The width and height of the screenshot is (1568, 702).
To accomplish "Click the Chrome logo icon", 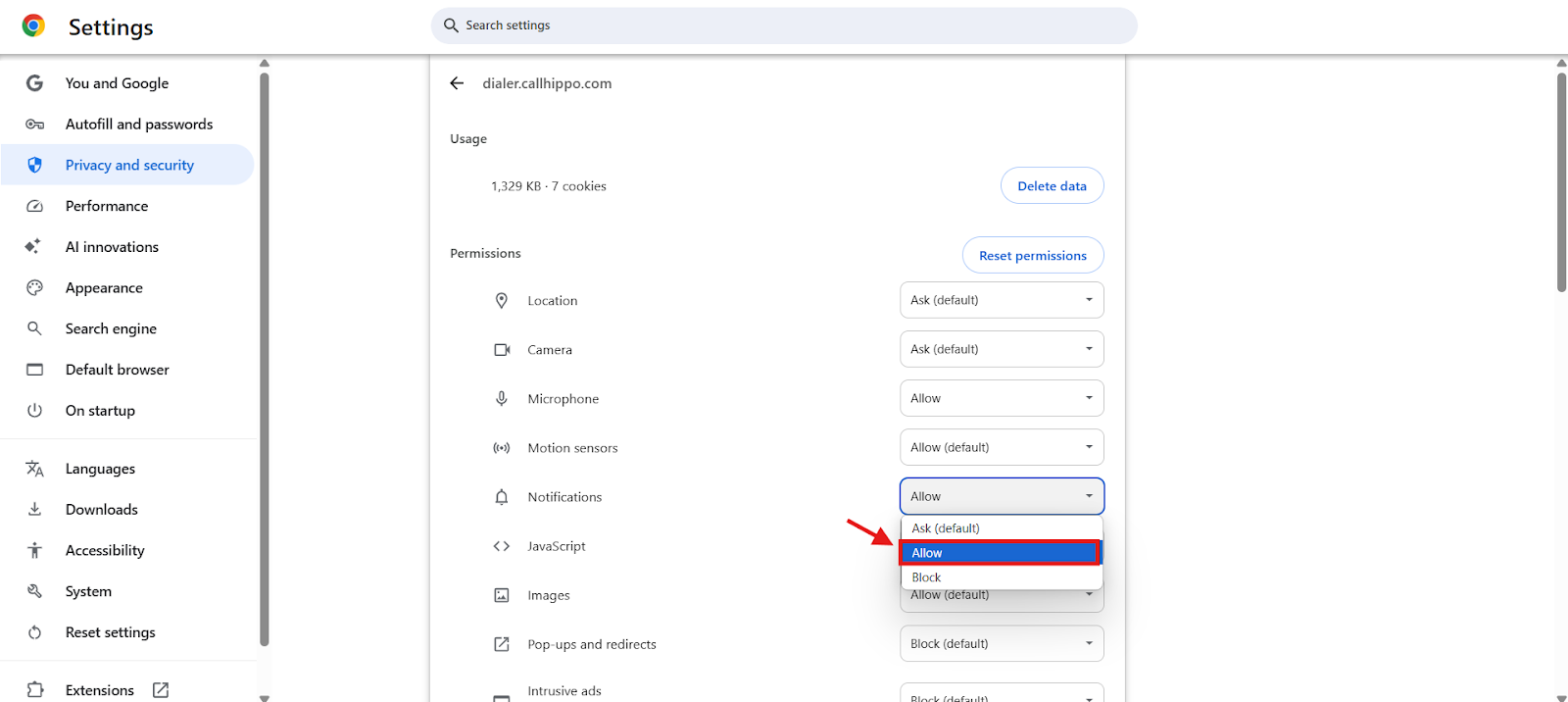I will tap(33, 26).
